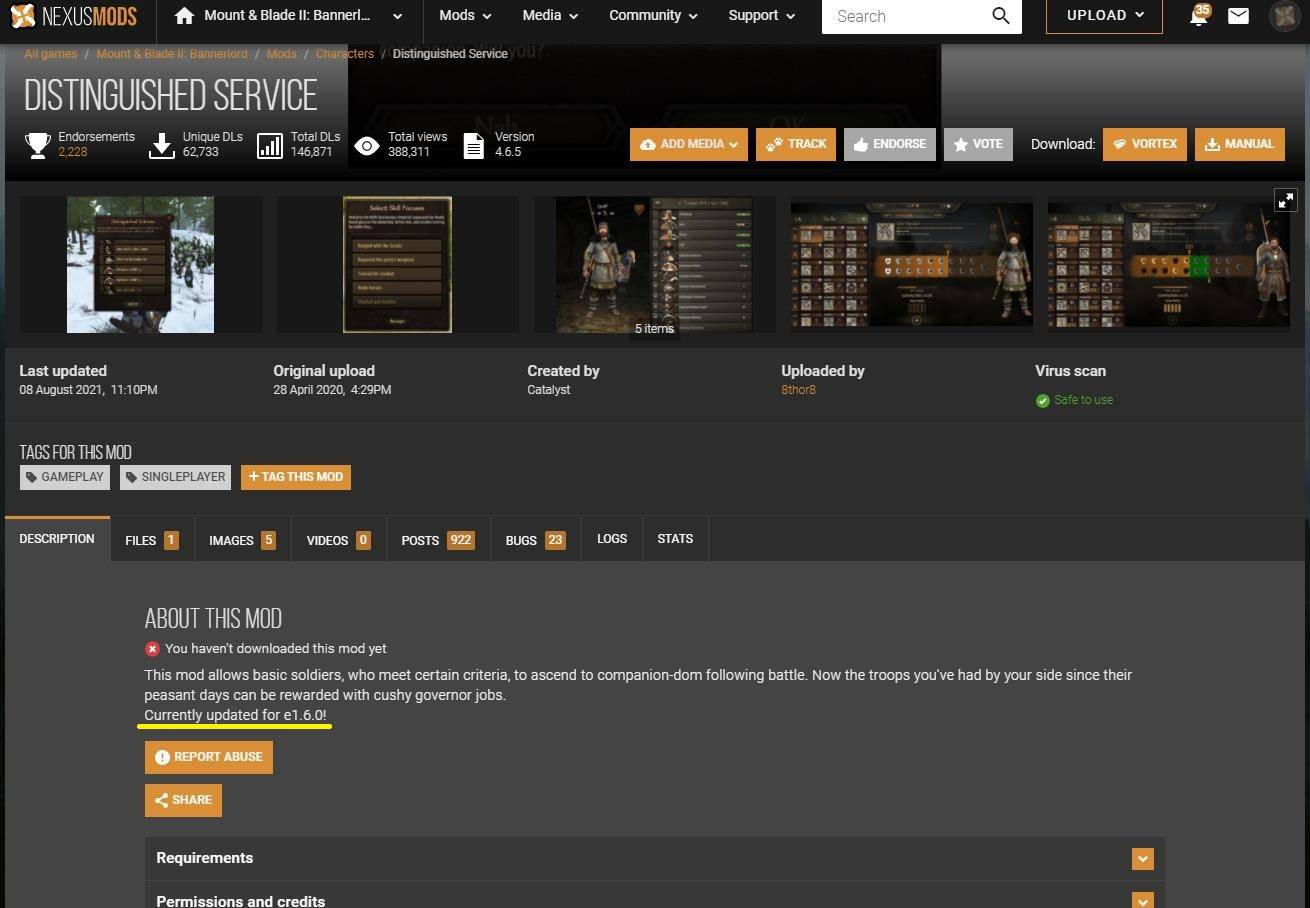Image resolution: width=1310 pixels, height=908 pixels.
Task: Click the Total DLs chart icon
Action: [270, 146]
